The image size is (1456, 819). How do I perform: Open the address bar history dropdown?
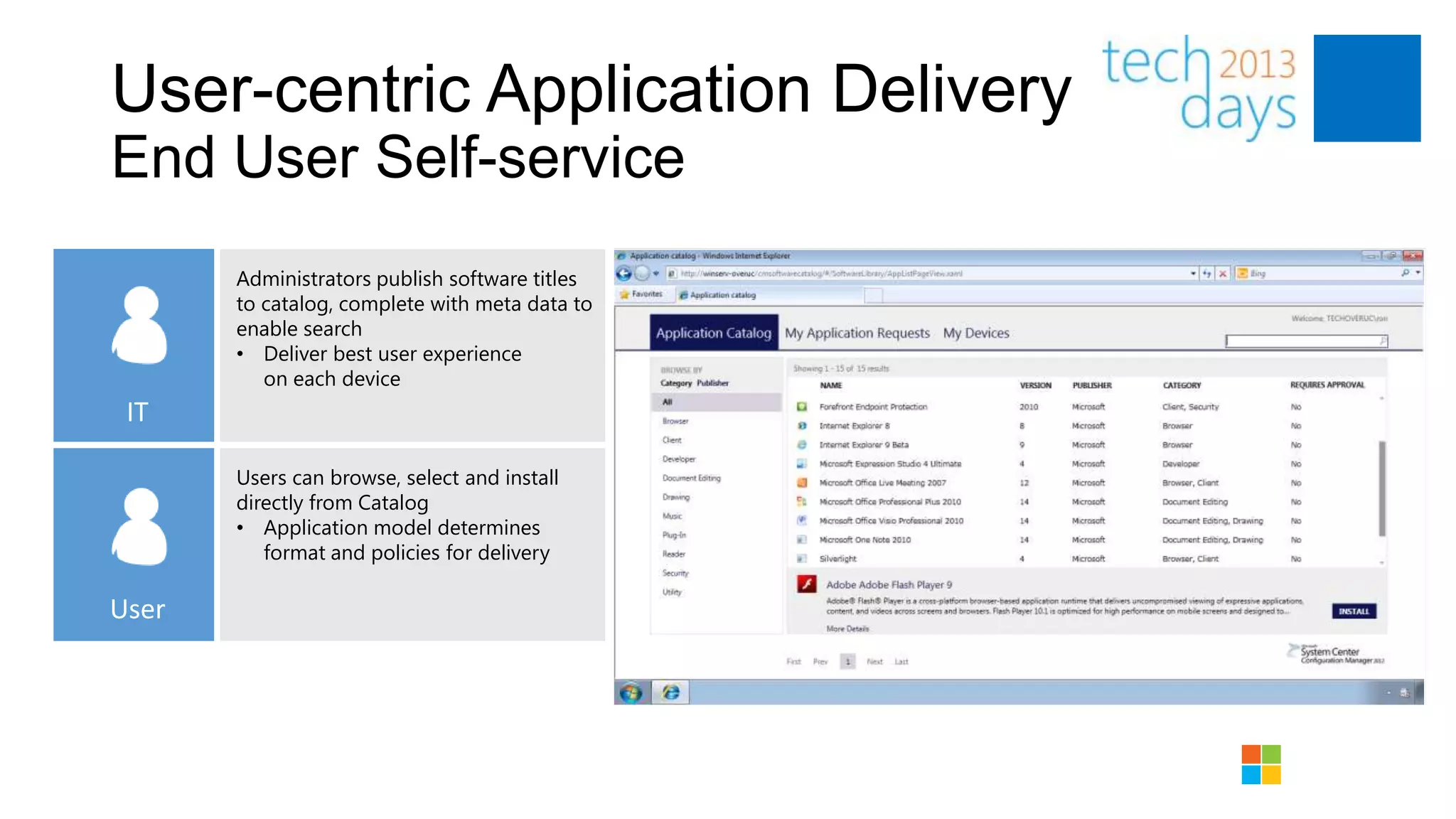point(1193,274)
